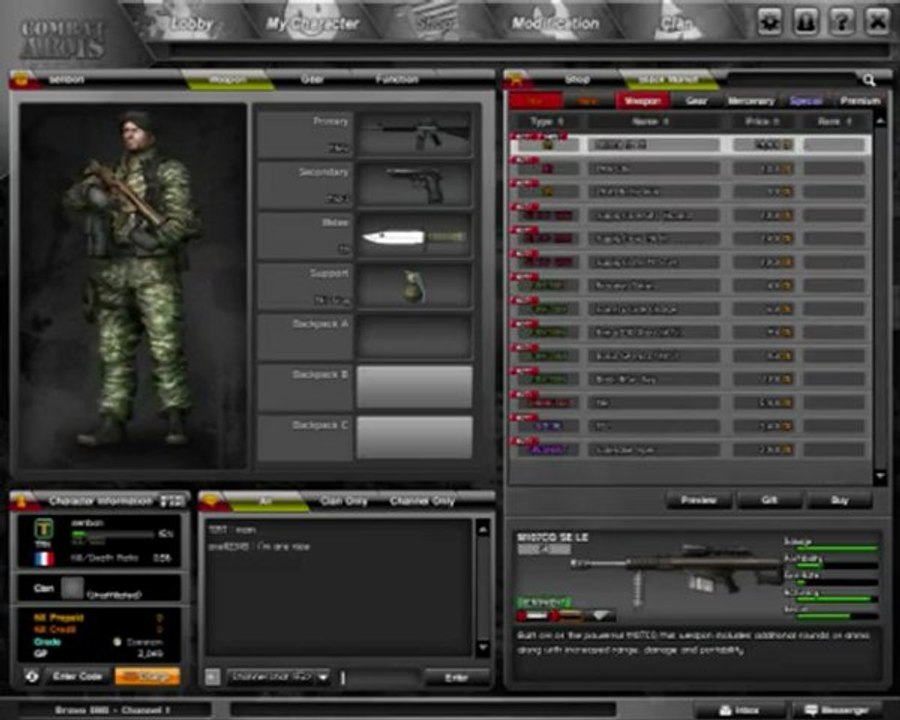
Task: Select the Gear shop category
Action: pyautogui.click(x=696, y=101)
